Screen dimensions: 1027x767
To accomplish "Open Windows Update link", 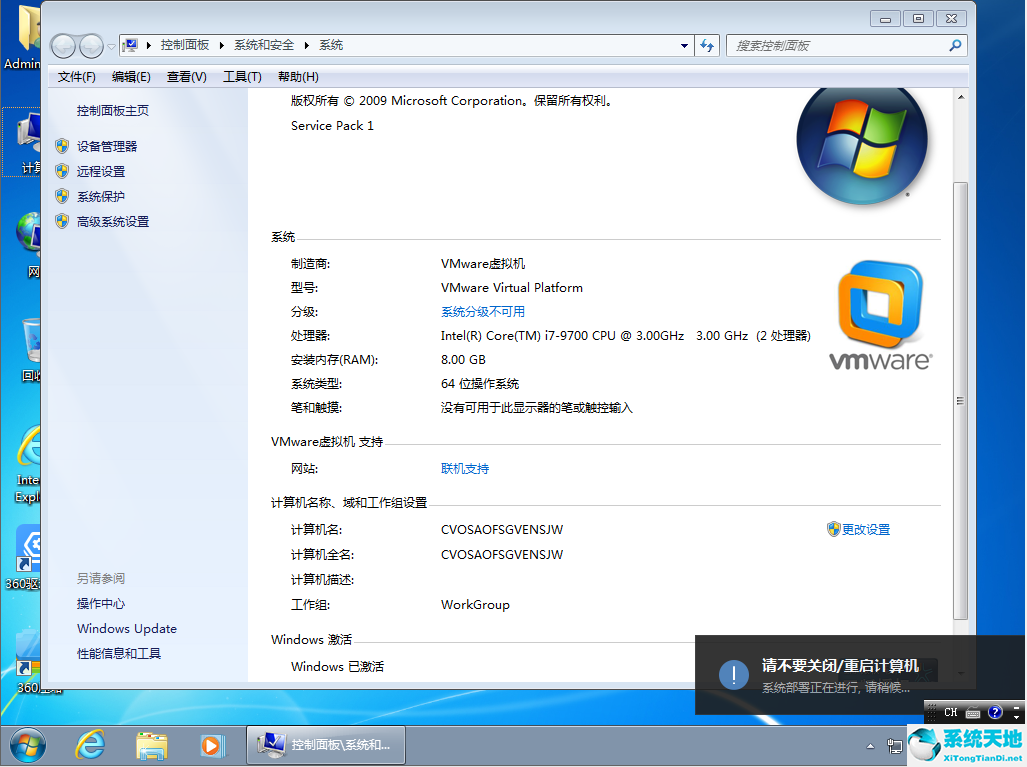I will point(127,629).
